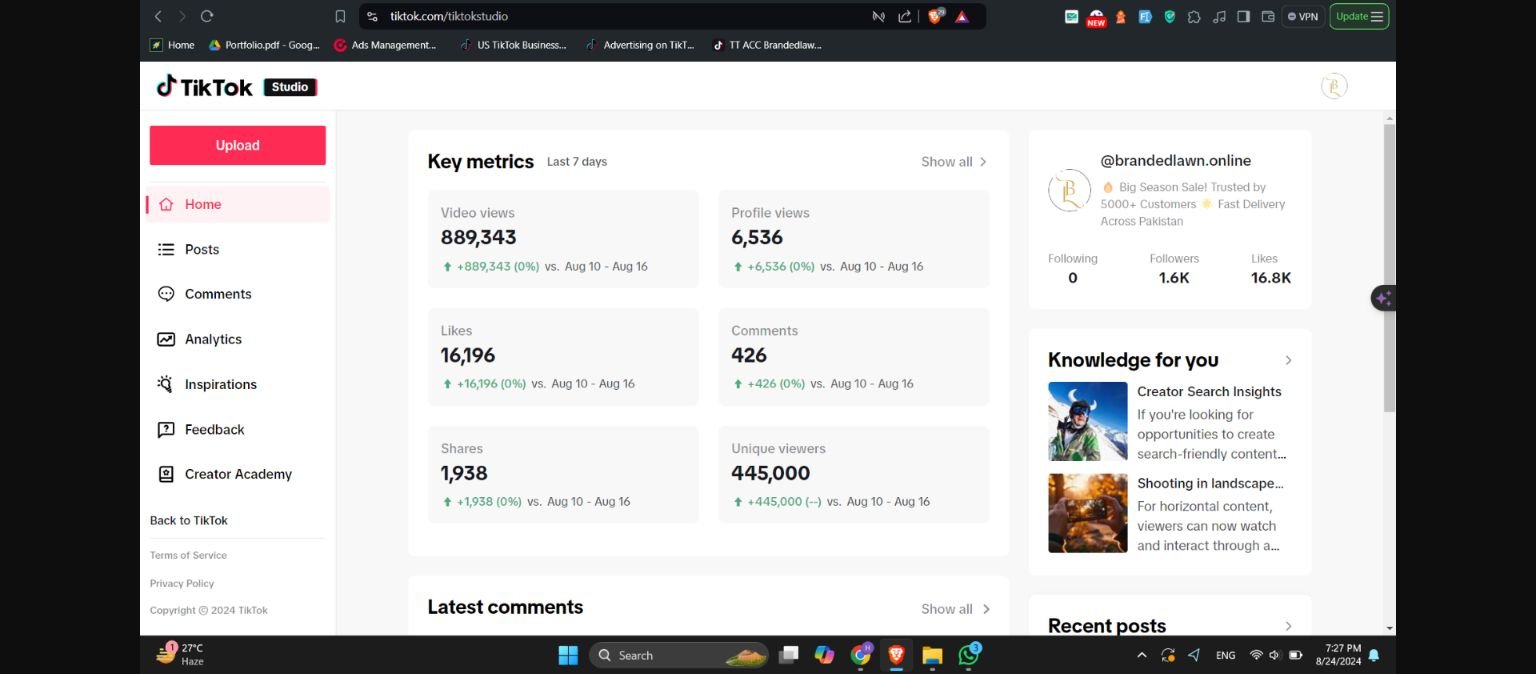Reload the current page
1536x674 pixels.
tap(207, 16)
